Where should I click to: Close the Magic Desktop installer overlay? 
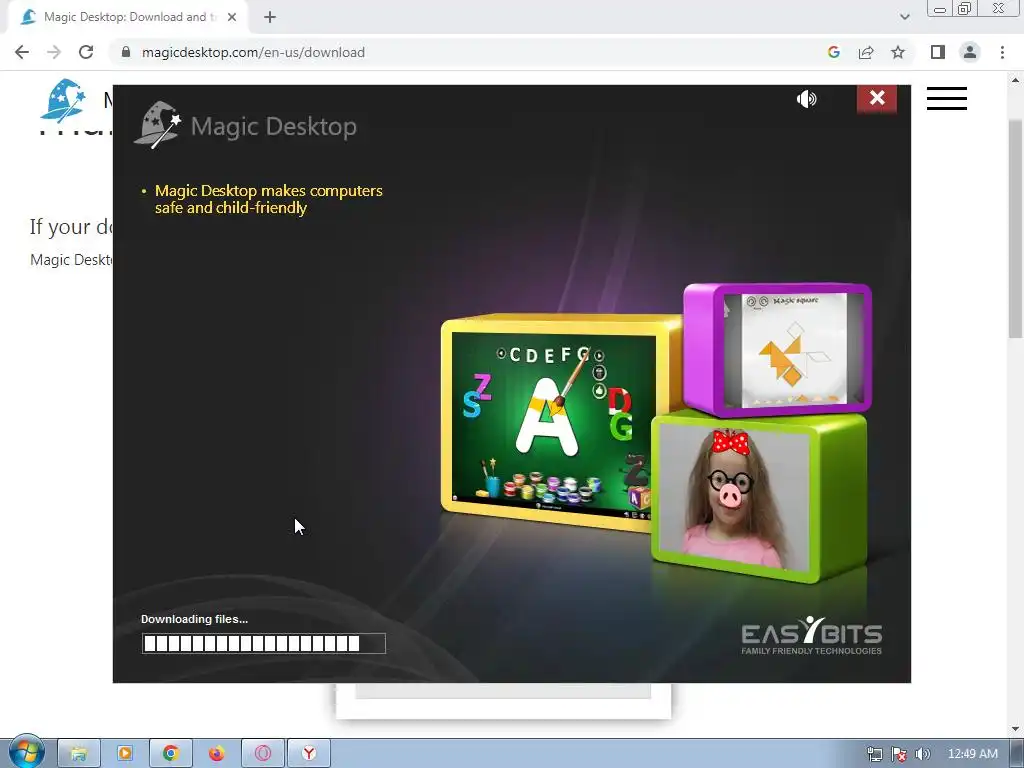coord(876,98)
